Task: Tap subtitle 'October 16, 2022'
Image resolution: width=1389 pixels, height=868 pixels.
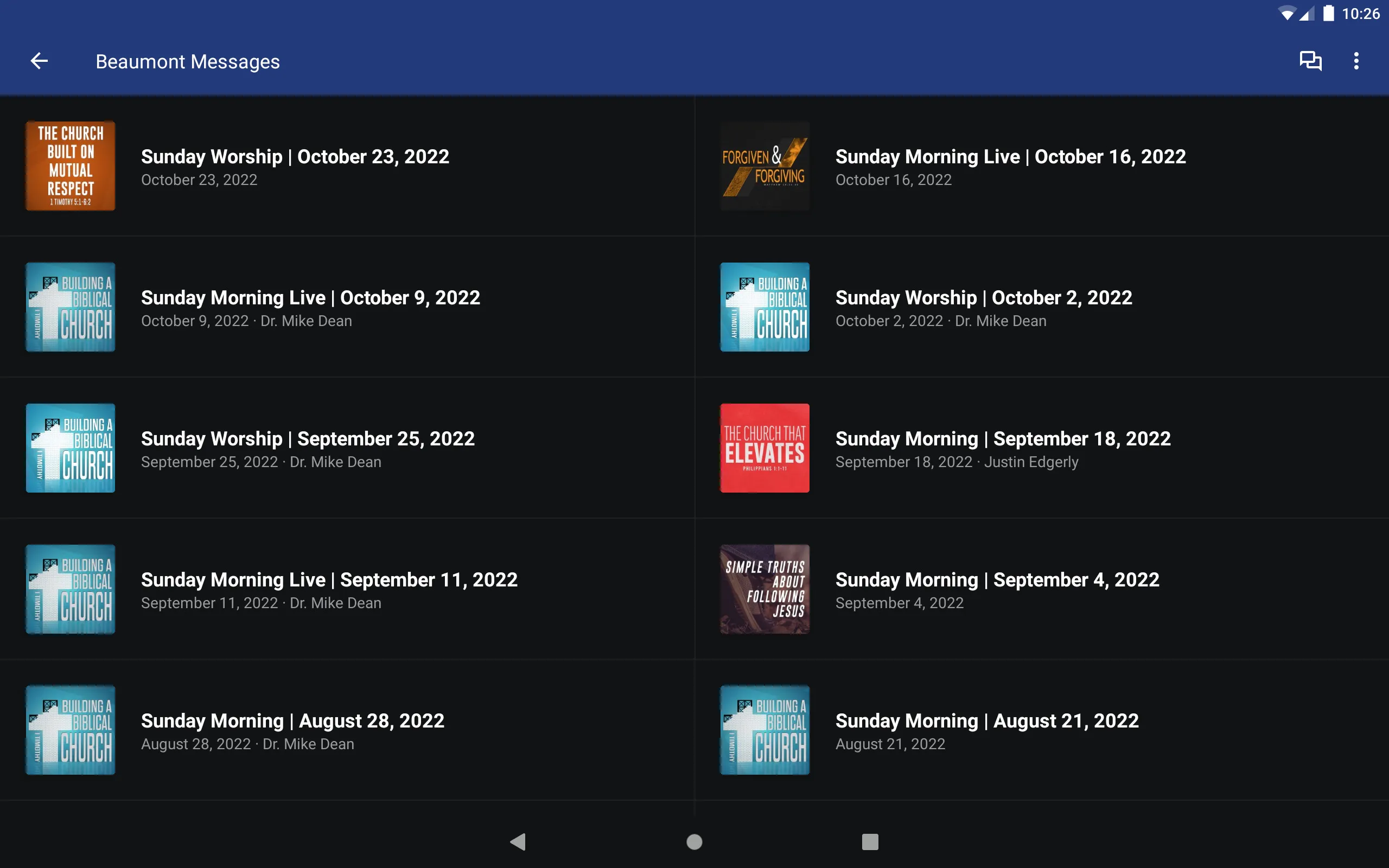Action: point(894,180)
